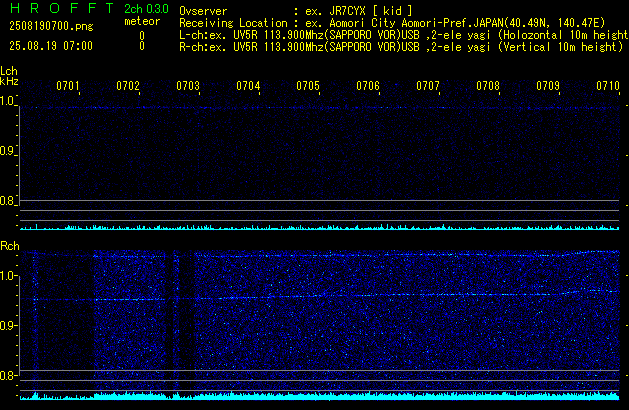Click the 0 beside the 07:00 timestamp
The width and height of the screenshot is (629, 410).
[142, 46]
